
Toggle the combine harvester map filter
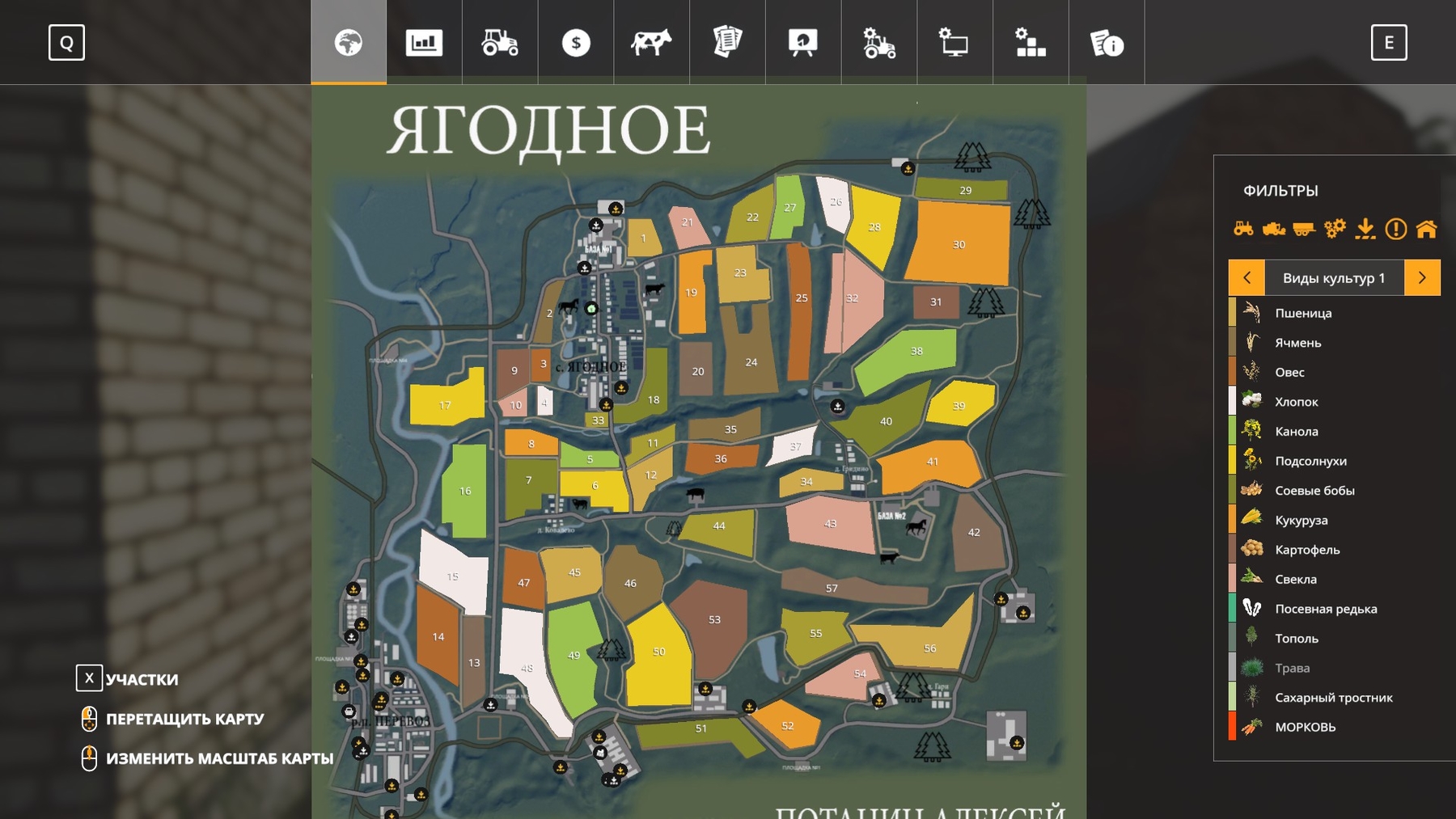1274,229
